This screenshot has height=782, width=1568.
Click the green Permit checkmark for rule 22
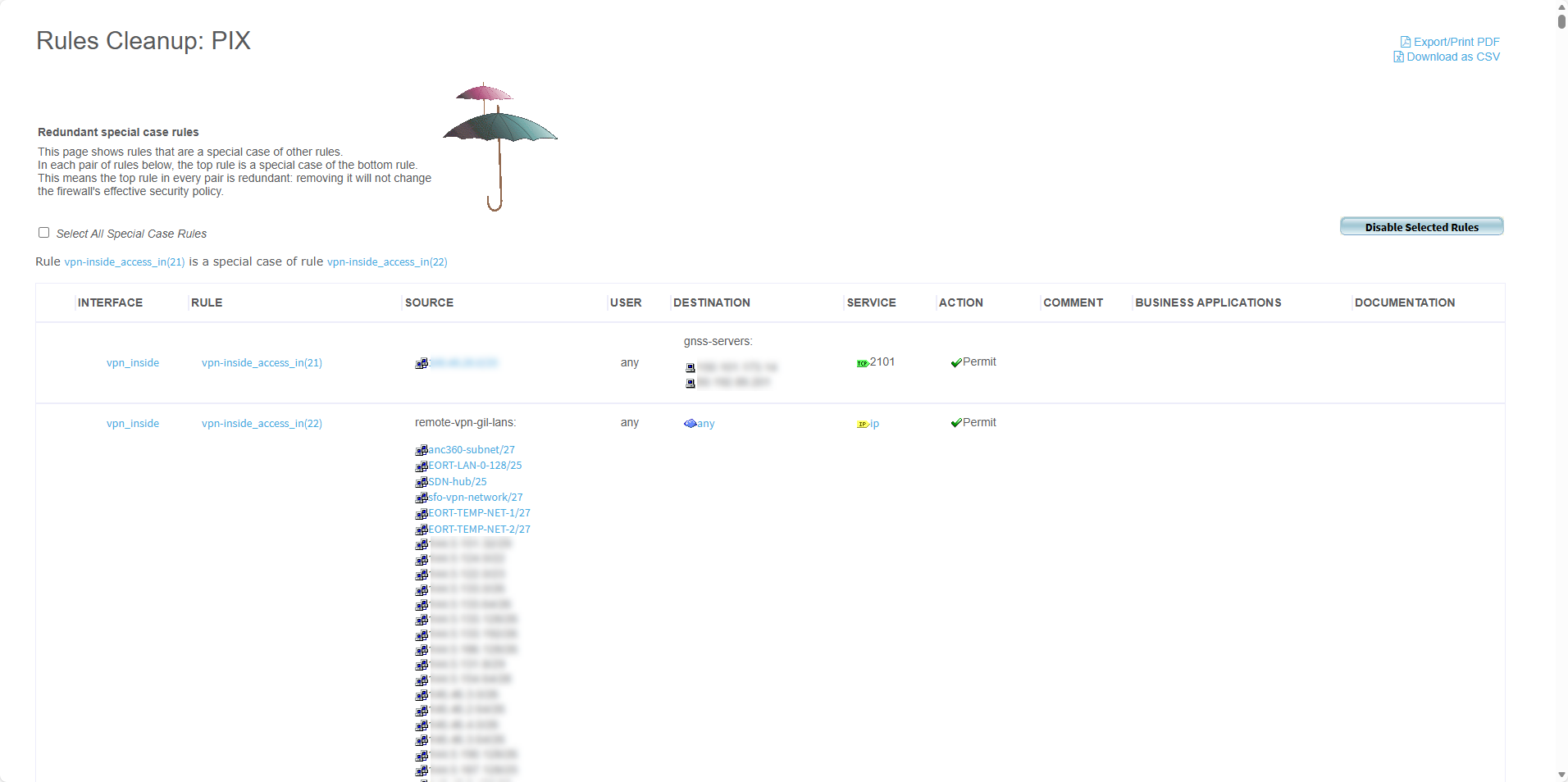(955, 423)
